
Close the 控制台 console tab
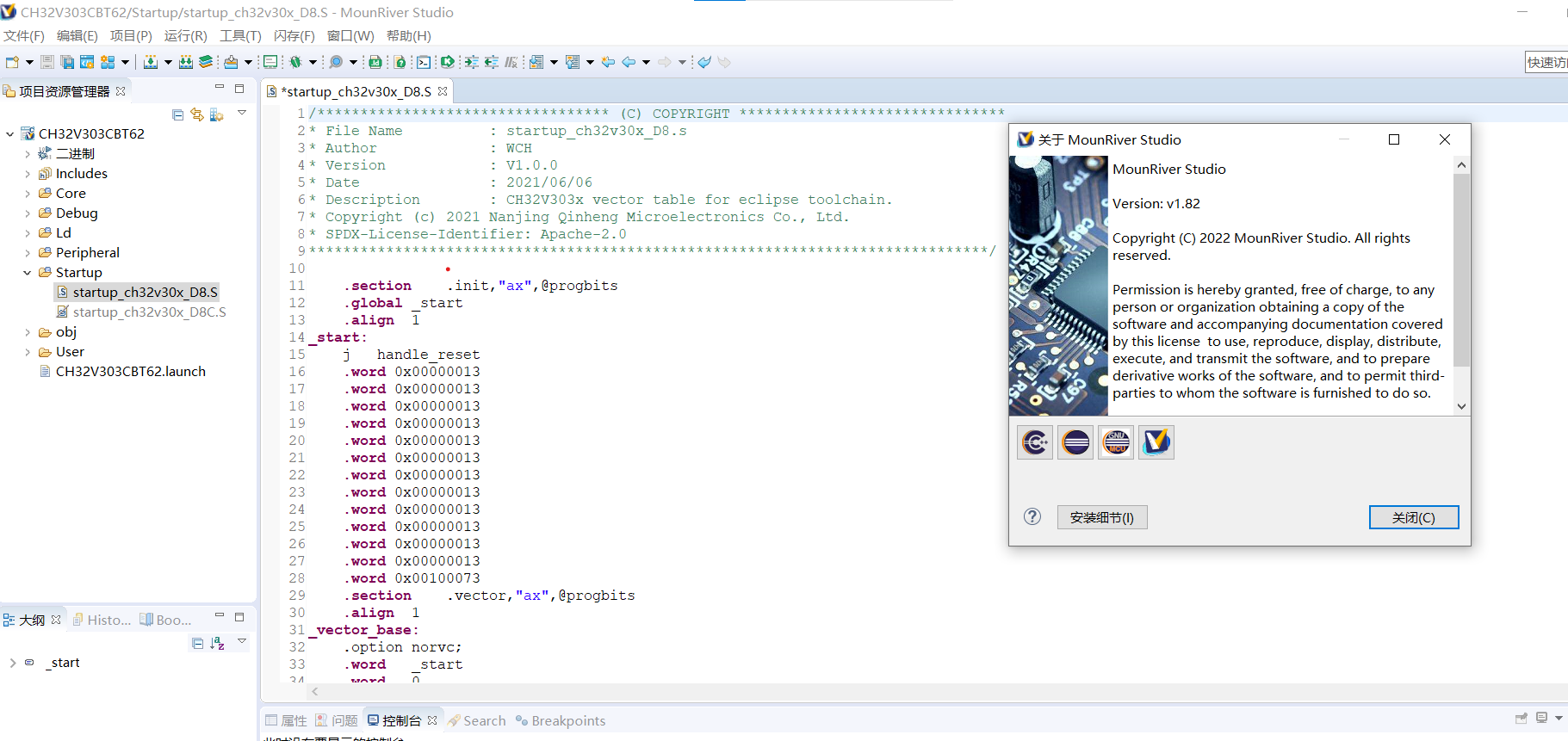pos(432,720)
